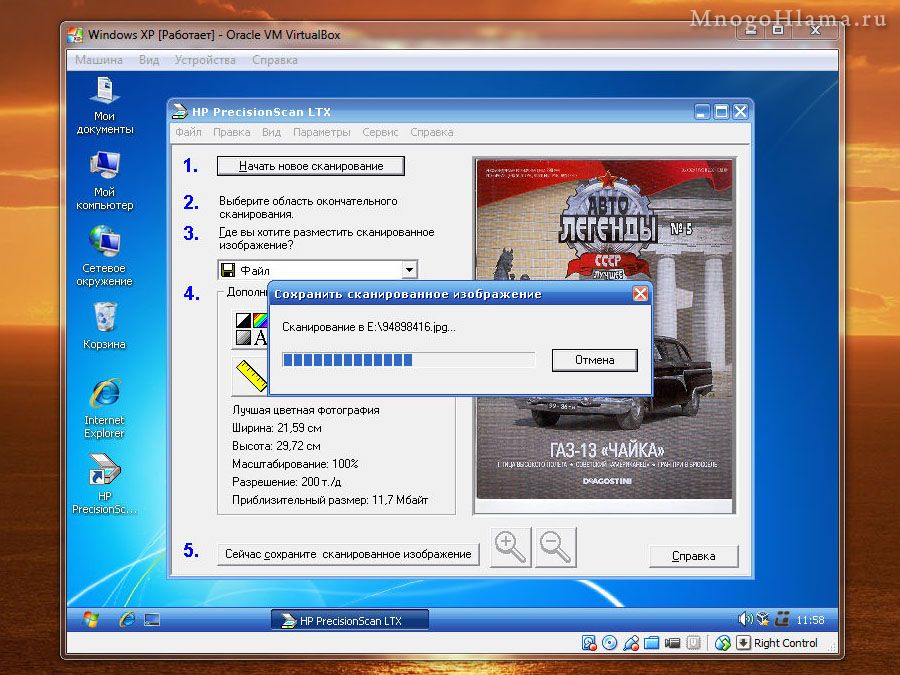Click the text Приблизительный размер: 11,7 Мбайт

pyautogui.click(x=330, y=500)
